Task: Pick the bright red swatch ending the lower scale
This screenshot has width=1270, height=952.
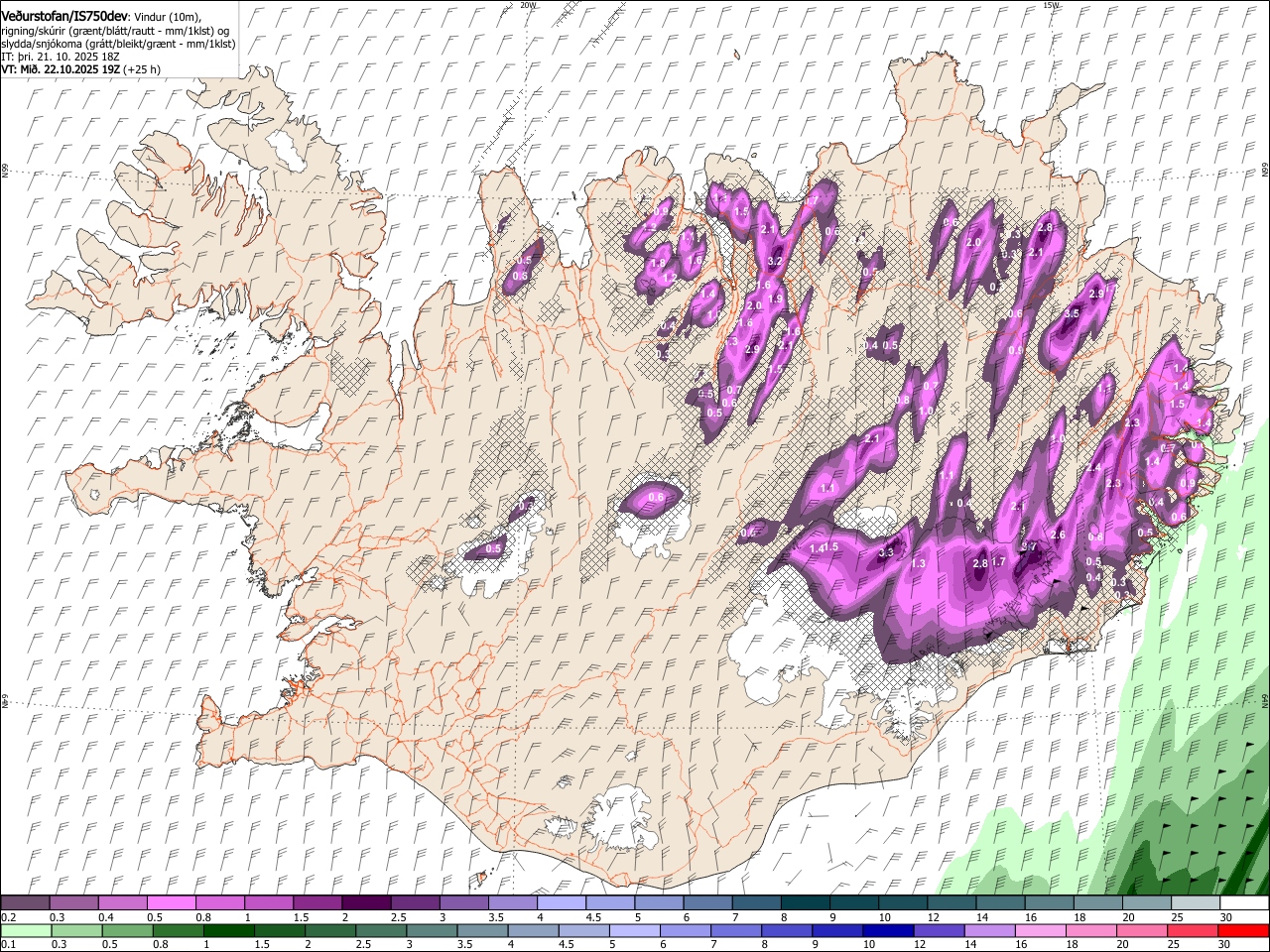Action: point(1244,931)
